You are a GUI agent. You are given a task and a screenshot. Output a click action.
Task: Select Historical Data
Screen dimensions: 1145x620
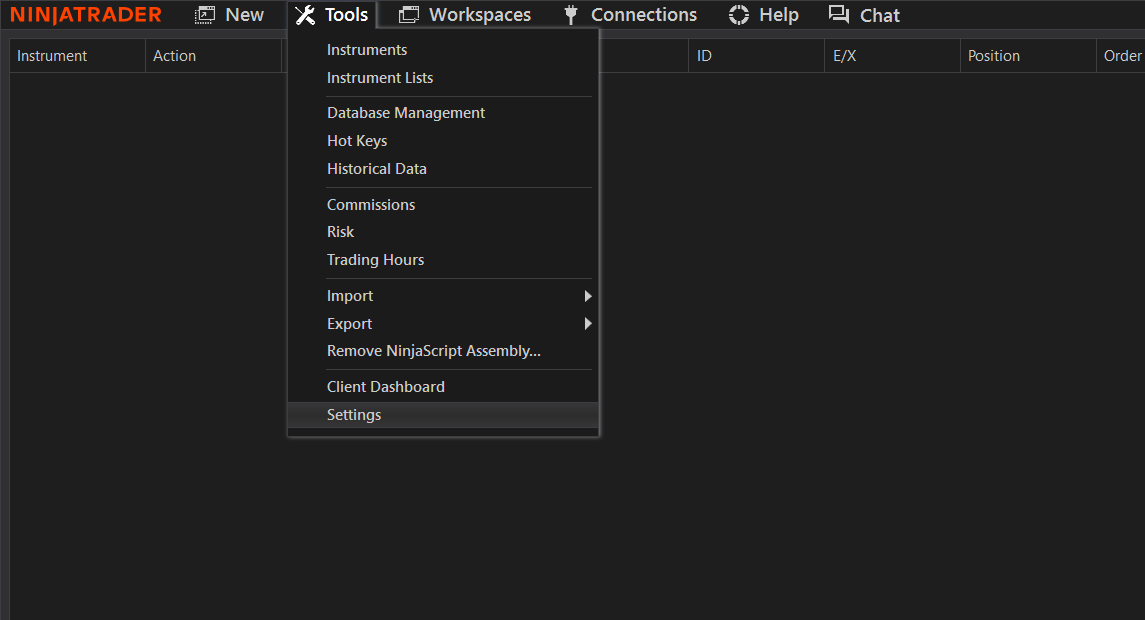tap(377, 169)
